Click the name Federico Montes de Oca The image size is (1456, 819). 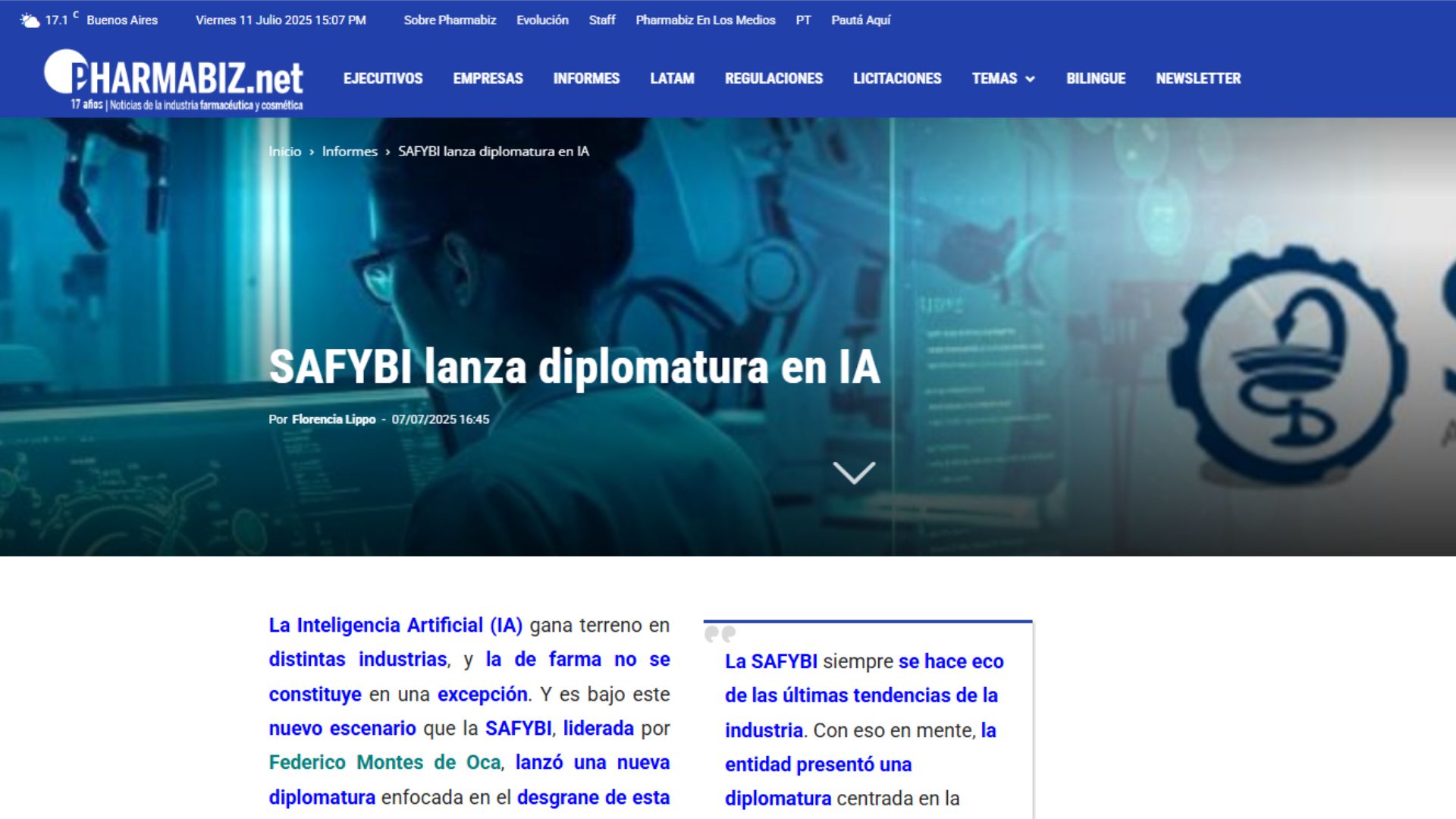[x=385, y=762]
